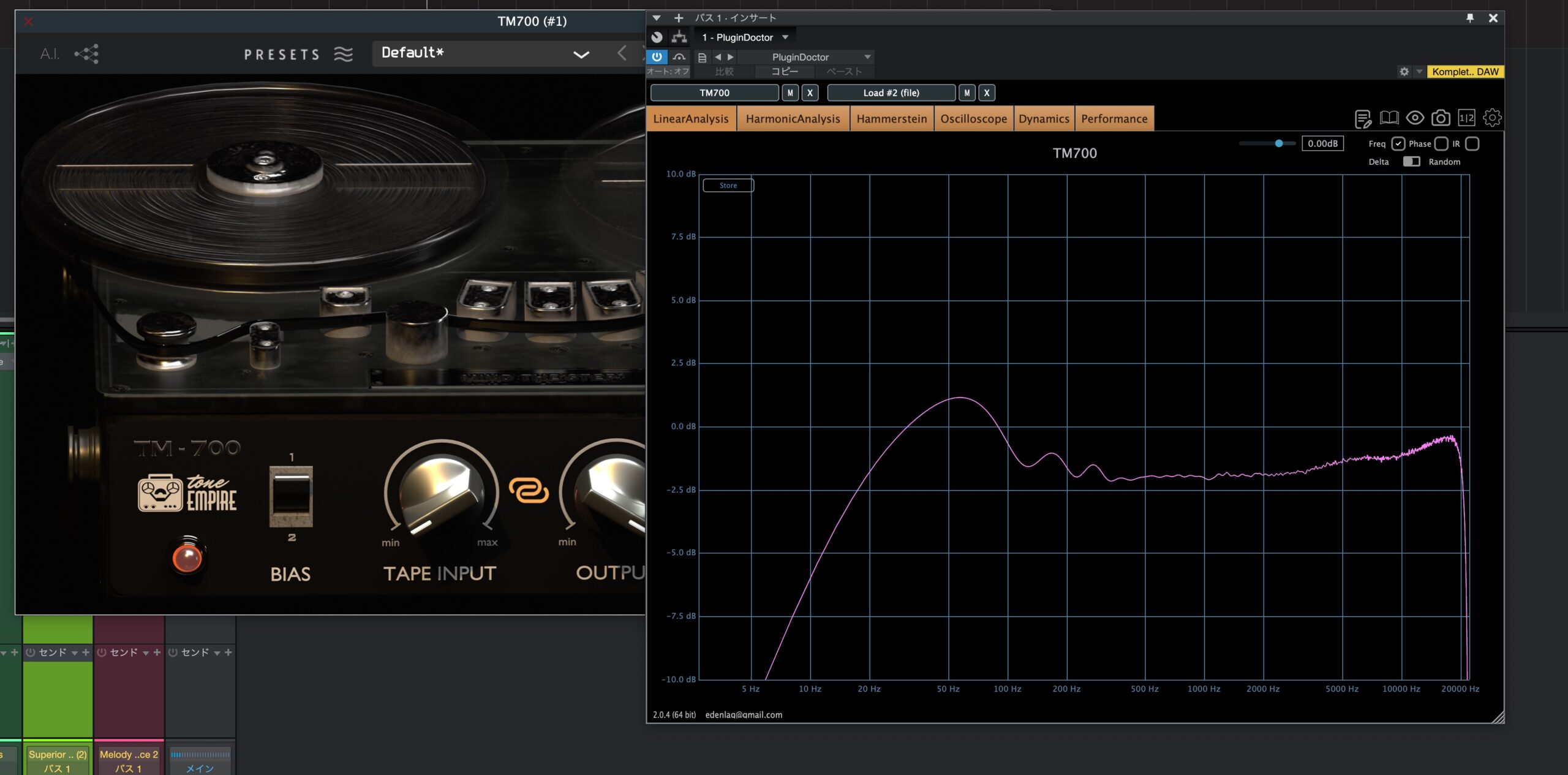Click the TM700 link chain icon
Viewport: 1568px width, 775px height.
(529, 491)
